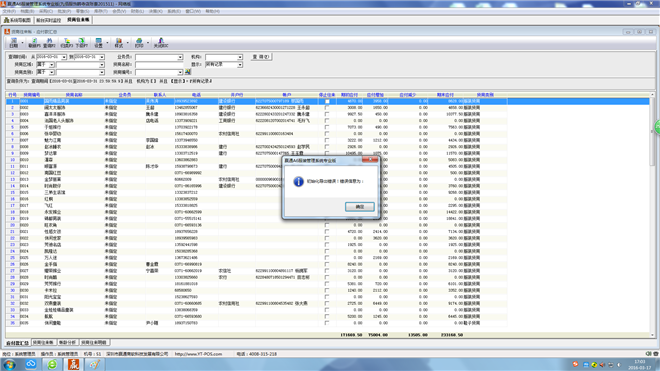Toggle 停止往来 checkbox for supplier 0027

tap(327, 271)
